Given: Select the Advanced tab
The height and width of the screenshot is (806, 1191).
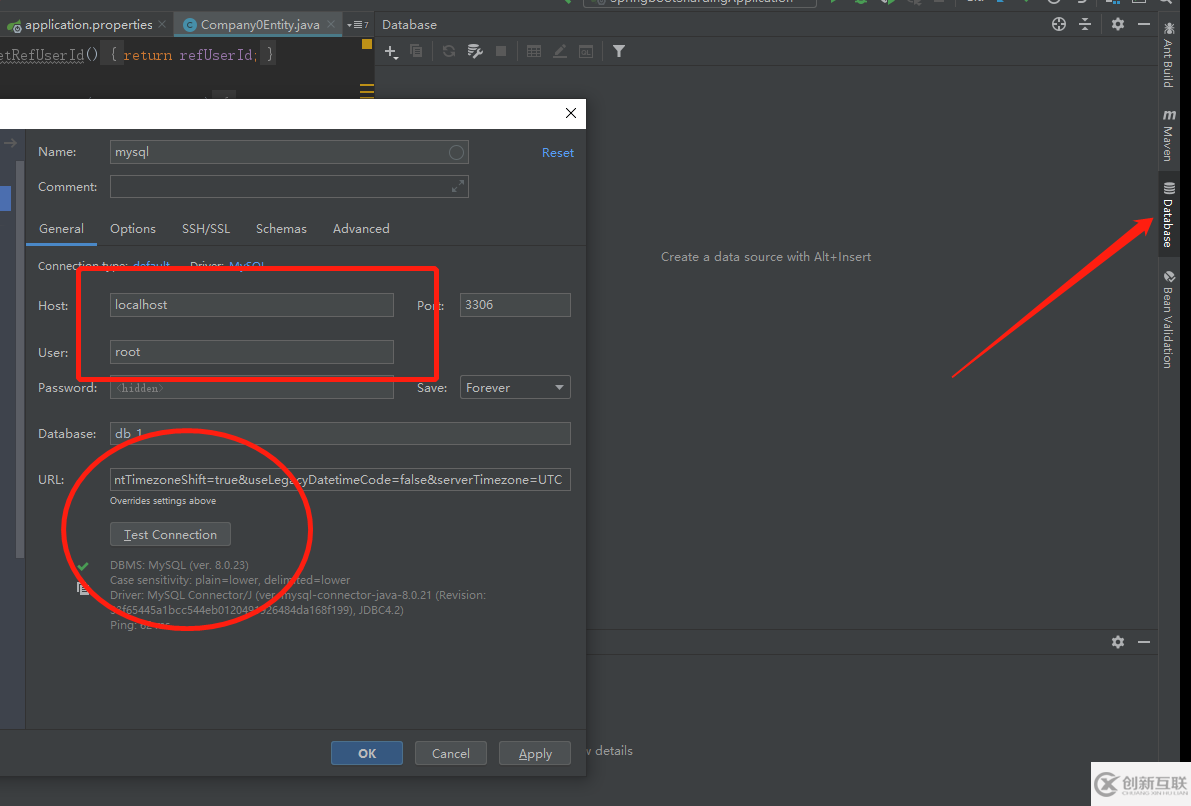Looking at the screenshot, I should [x=361, y=229].
